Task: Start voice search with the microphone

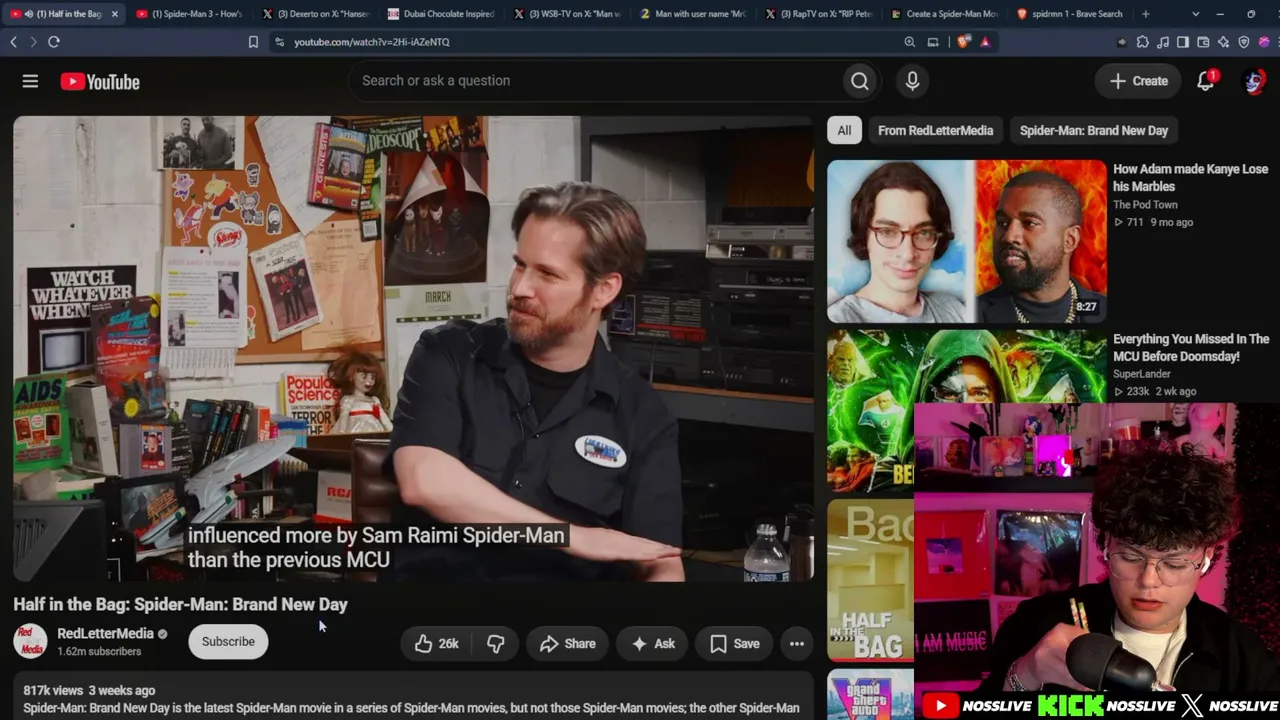Action: point(912,81)
